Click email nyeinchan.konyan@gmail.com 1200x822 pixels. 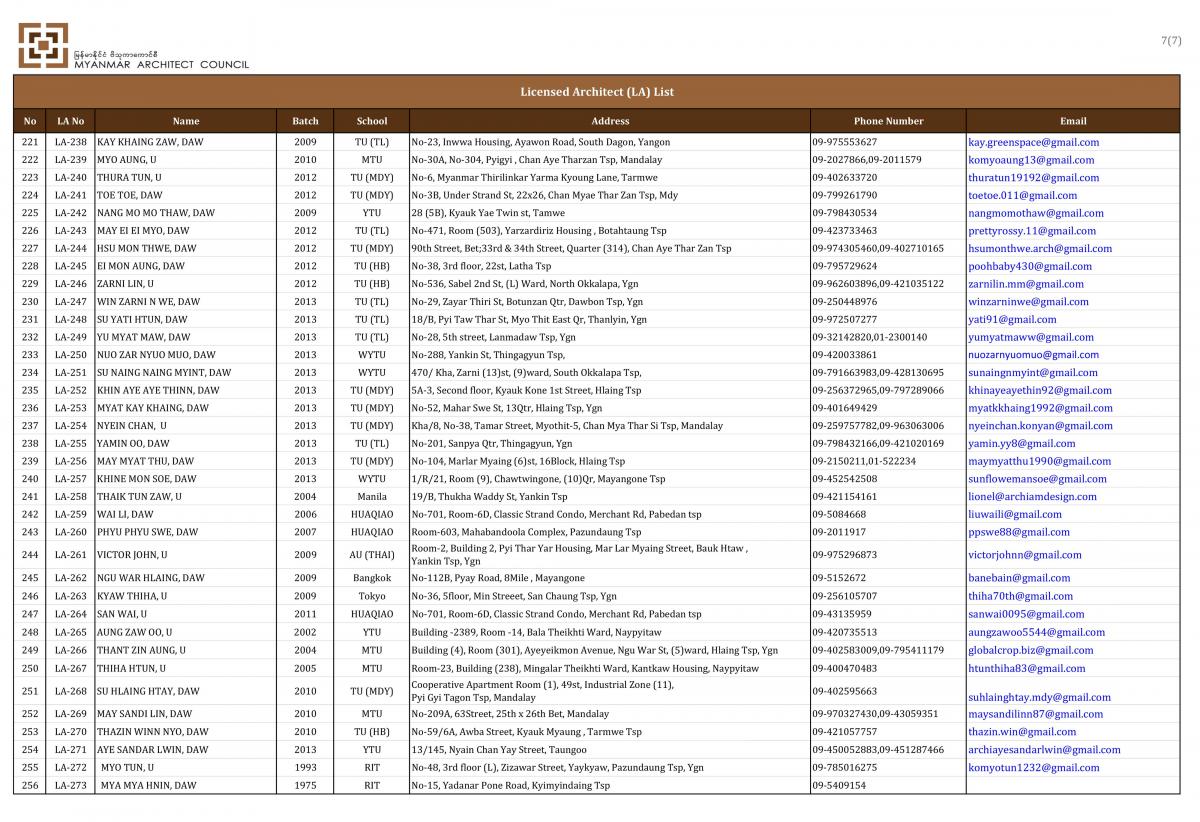tap(1040, 426)
